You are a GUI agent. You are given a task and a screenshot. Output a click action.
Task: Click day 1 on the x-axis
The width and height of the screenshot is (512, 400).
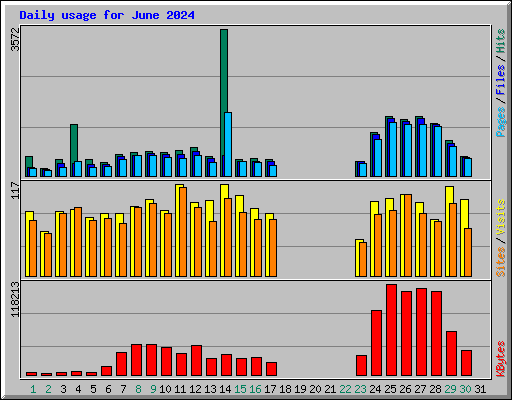33,389
